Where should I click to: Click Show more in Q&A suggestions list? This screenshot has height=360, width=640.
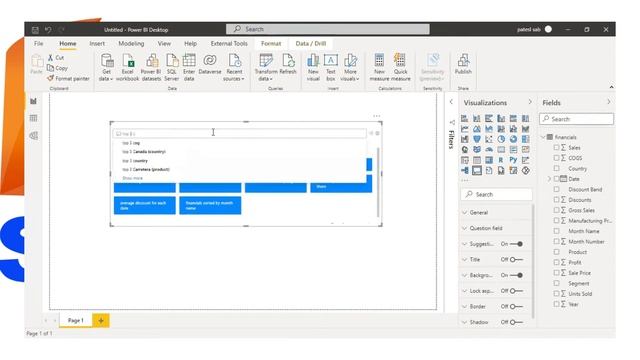[x=132, y=178]
